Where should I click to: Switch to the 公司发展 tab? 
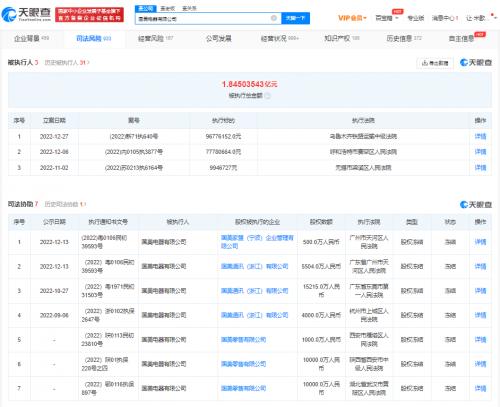pyautogui.click(x=219, y=39)
